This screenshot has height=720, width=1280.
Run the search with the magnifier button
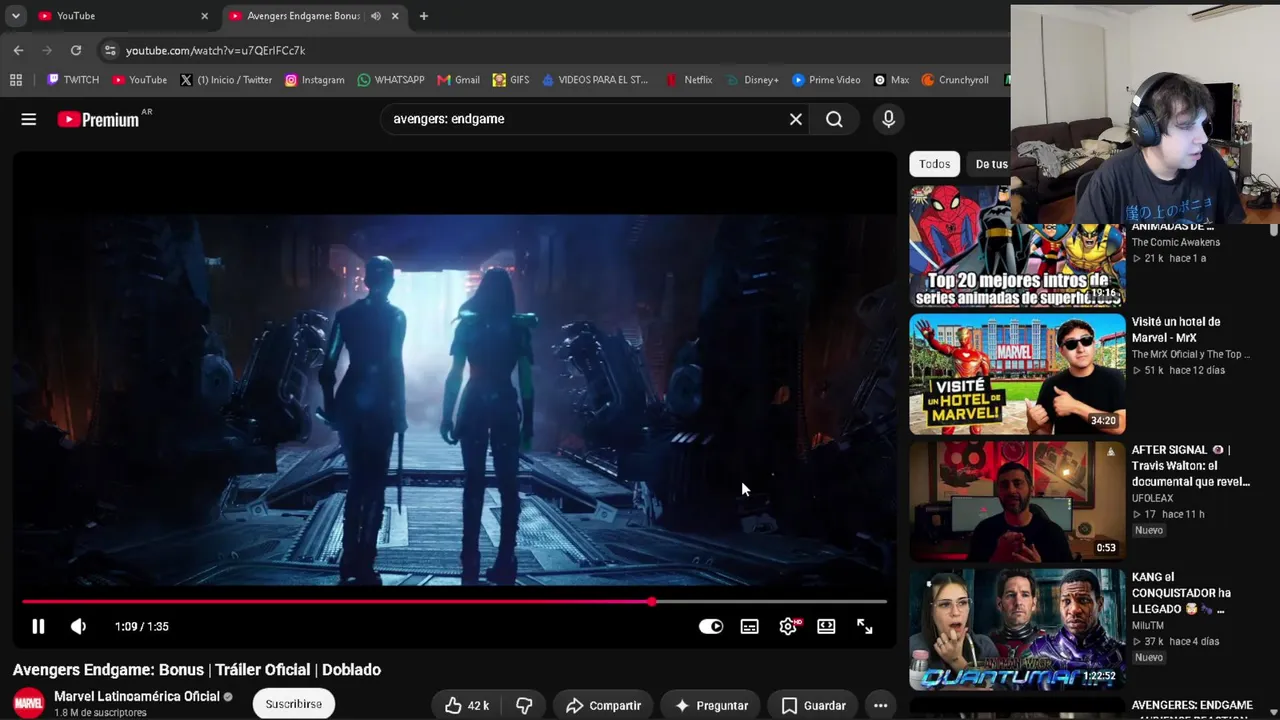point(834,119)
